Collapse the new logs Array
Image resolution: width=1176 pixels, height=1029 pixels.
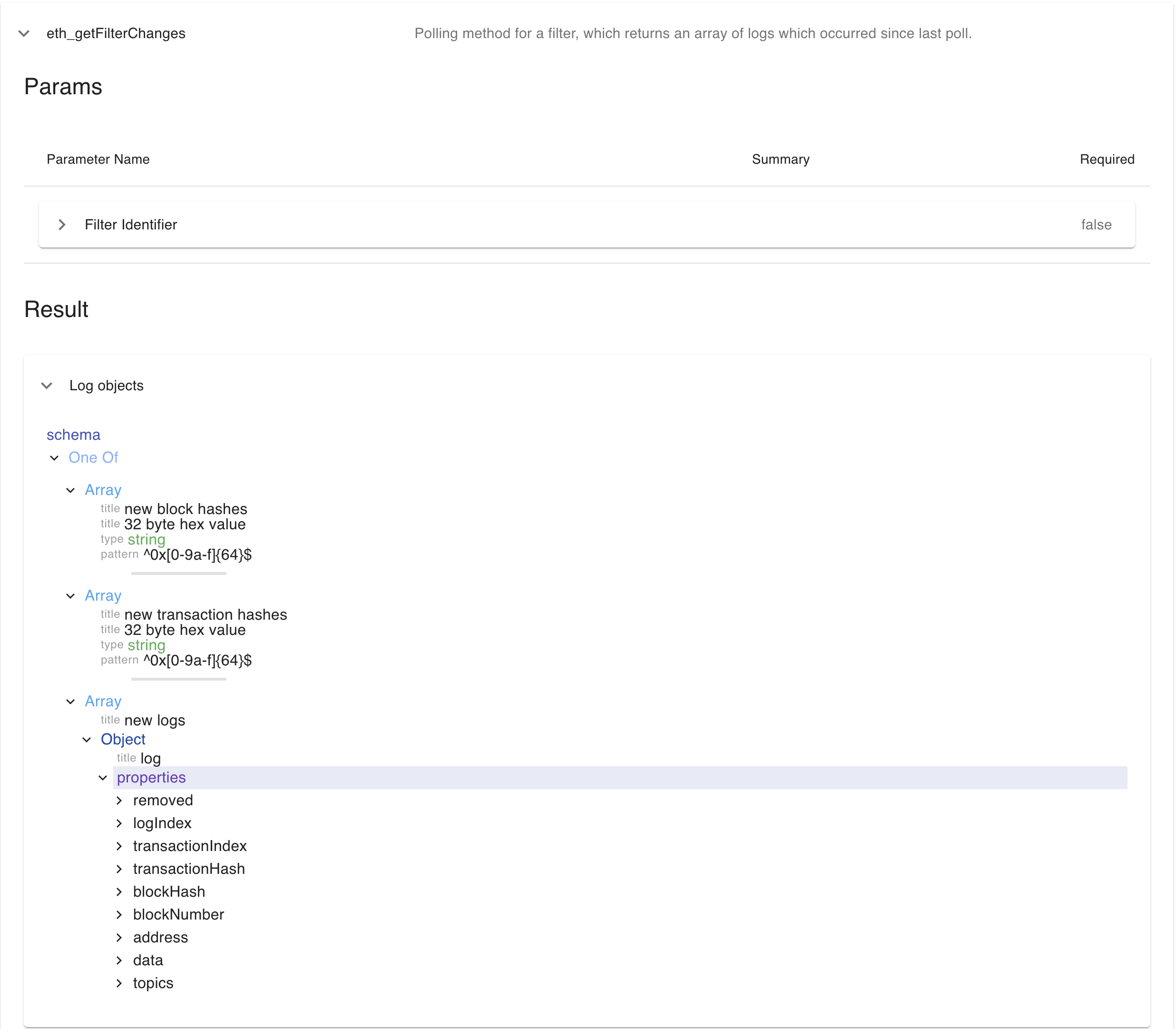(71, 701)
